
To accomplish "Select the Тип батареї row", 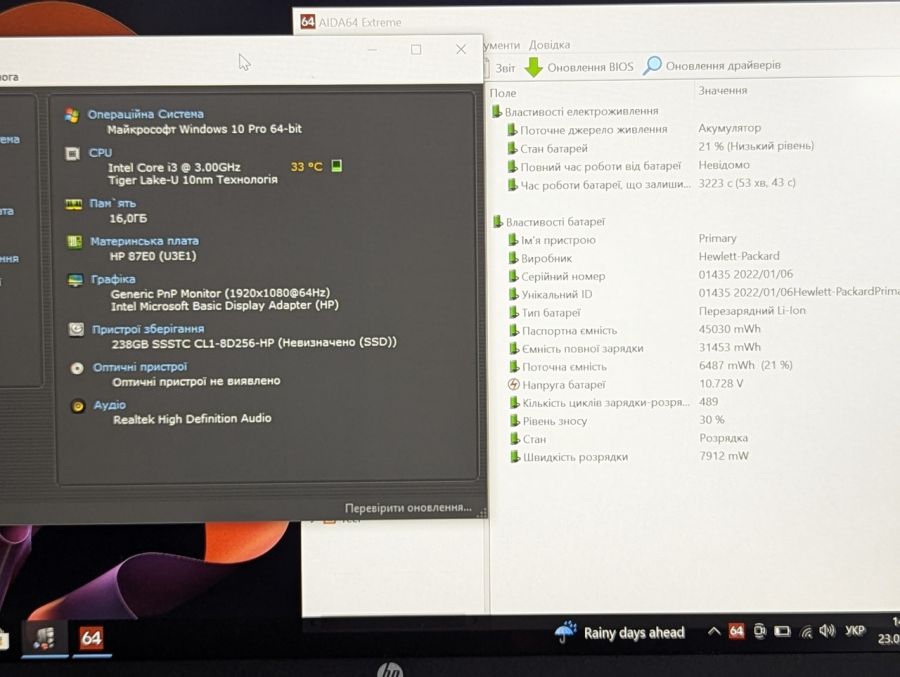I will (657, 312).
